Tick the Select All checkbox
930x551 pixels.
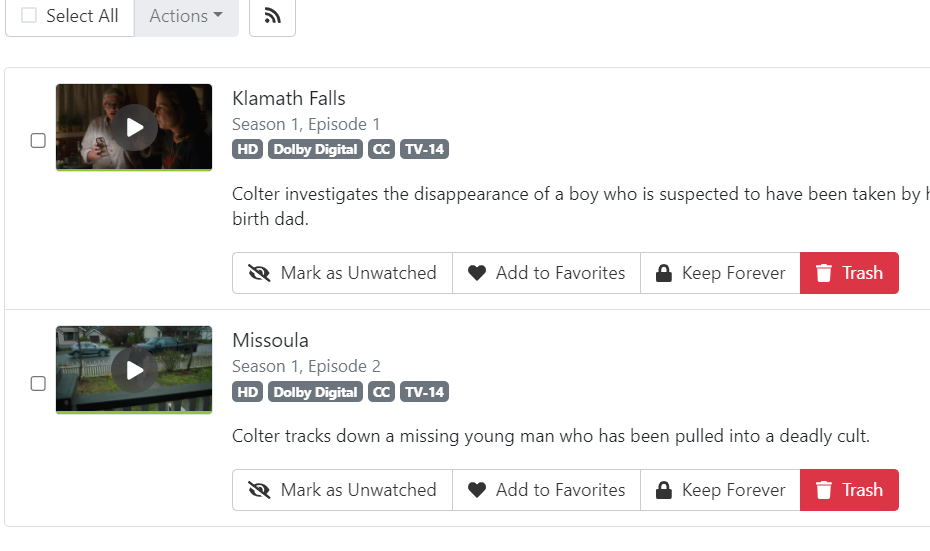point(29,16)
